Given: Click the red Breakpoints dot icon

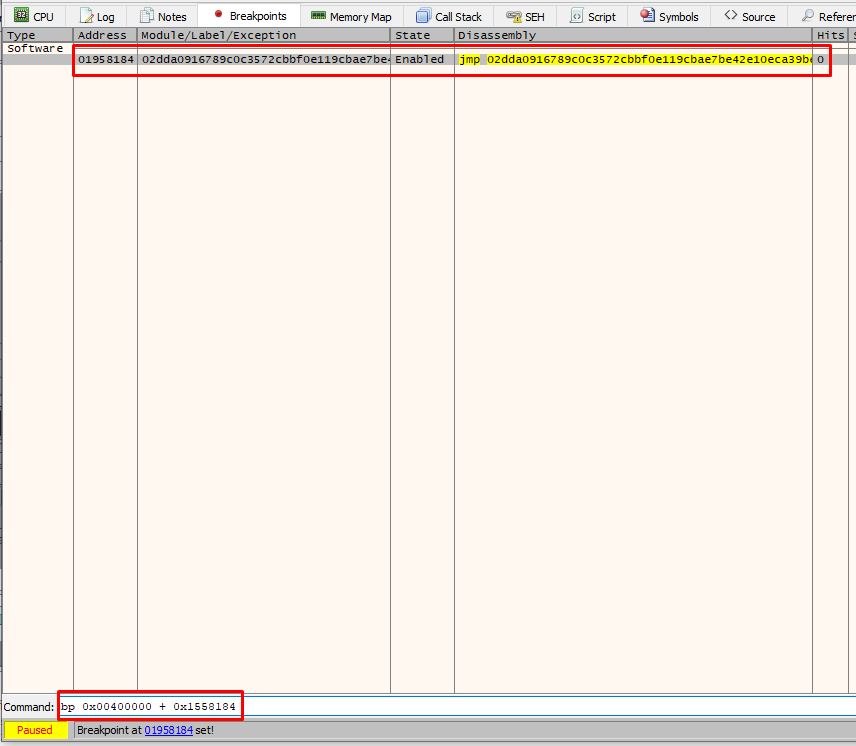Looking at the screenshot, I should click(218, 14).
